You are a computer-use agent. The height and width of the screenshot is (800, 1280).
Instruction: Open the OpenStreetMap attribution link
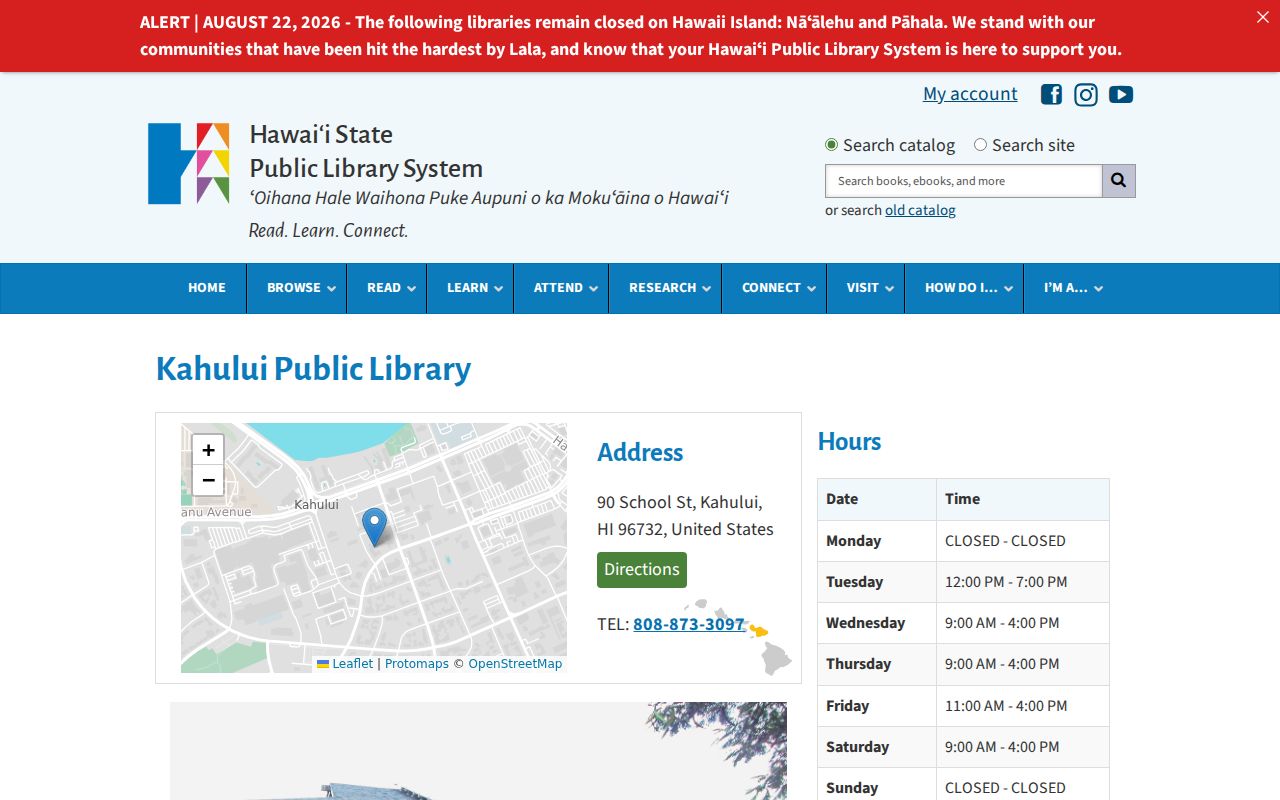[515, 664]
